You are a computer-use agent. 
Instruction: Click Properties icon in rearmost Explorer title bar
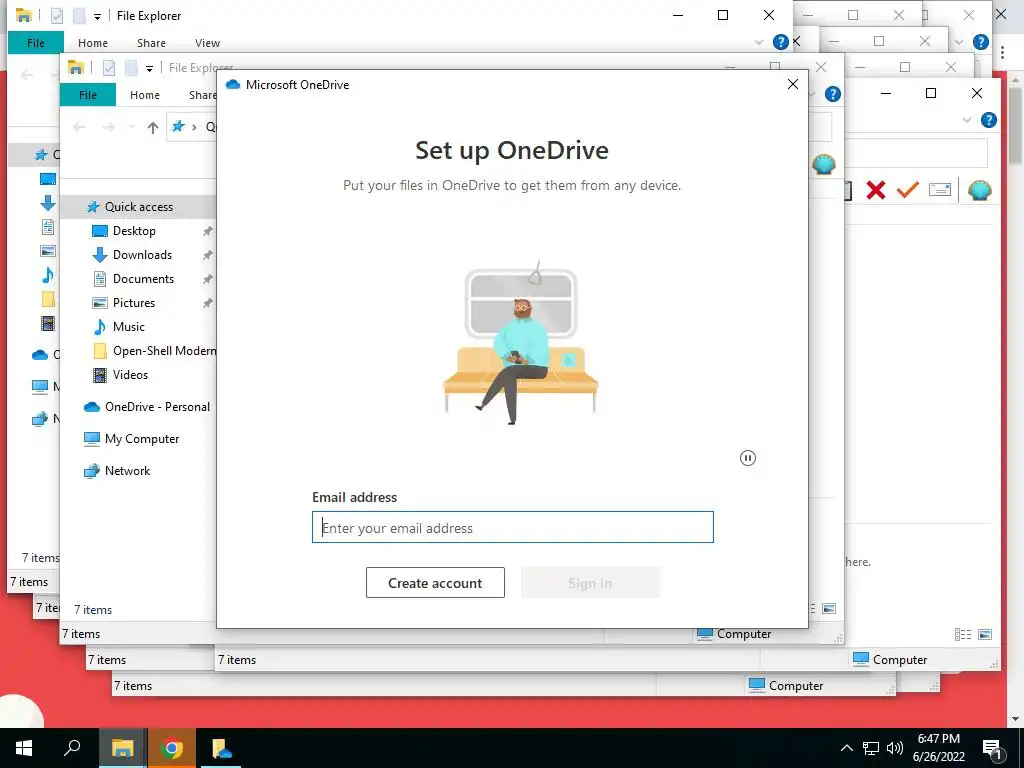pos(57,15)
